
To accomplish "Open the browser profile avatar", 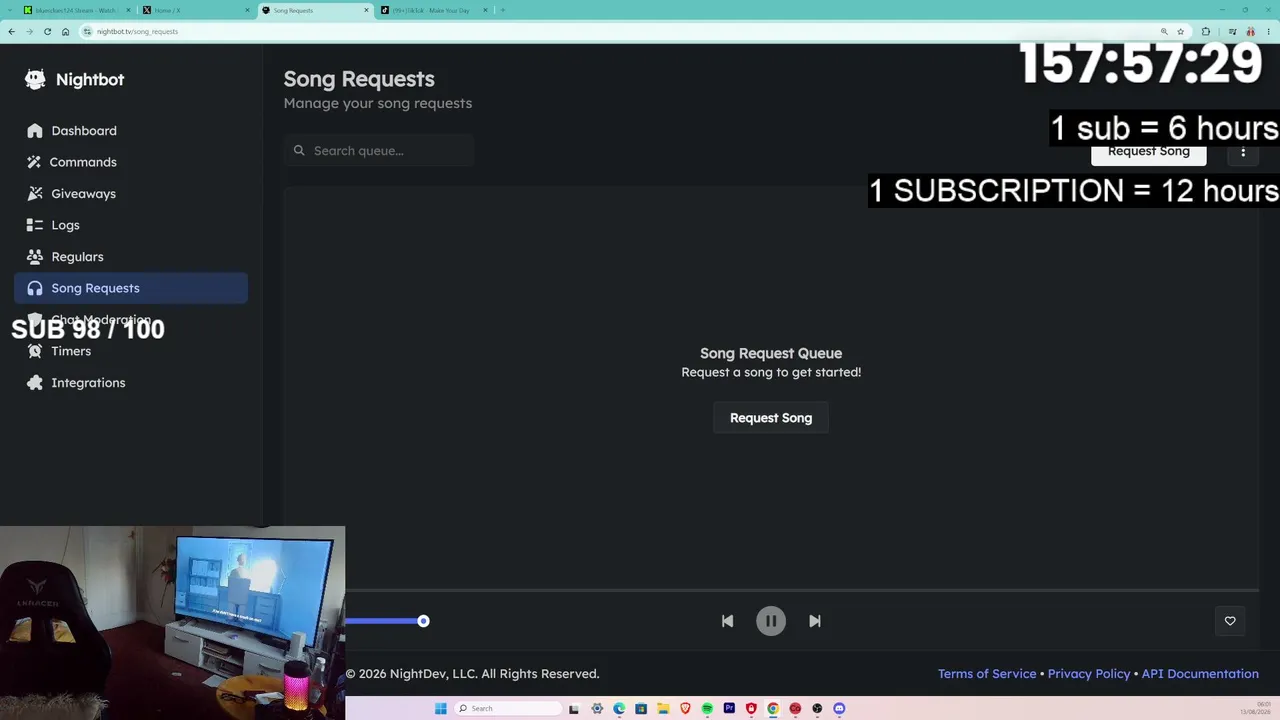I will pos(1250,31).
